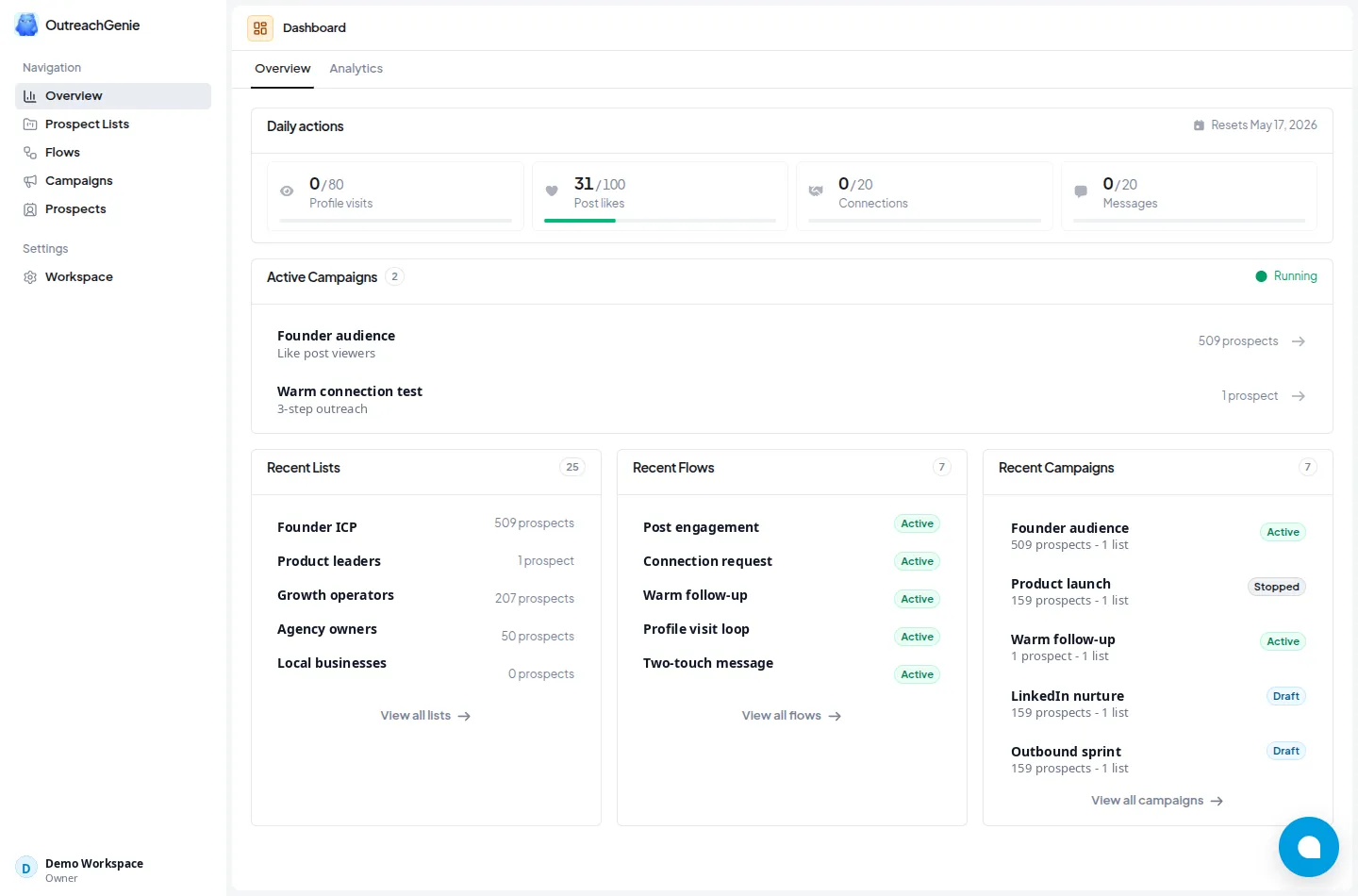Click the Post likes progress bar
1358x896 pixels.
(x=660, y=221)
